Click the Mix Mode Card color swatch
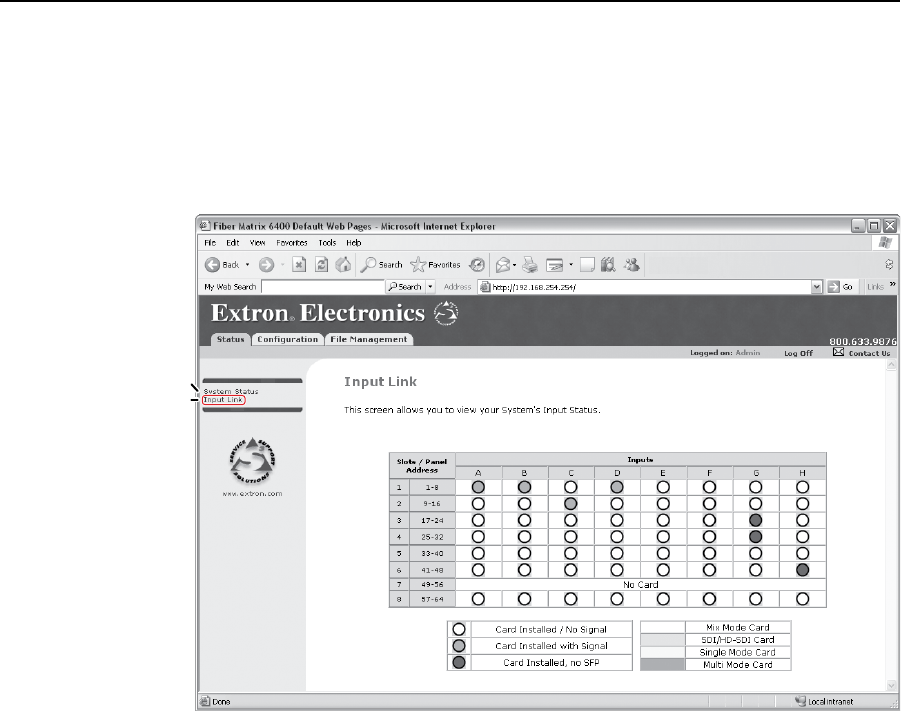 (663, 627)
